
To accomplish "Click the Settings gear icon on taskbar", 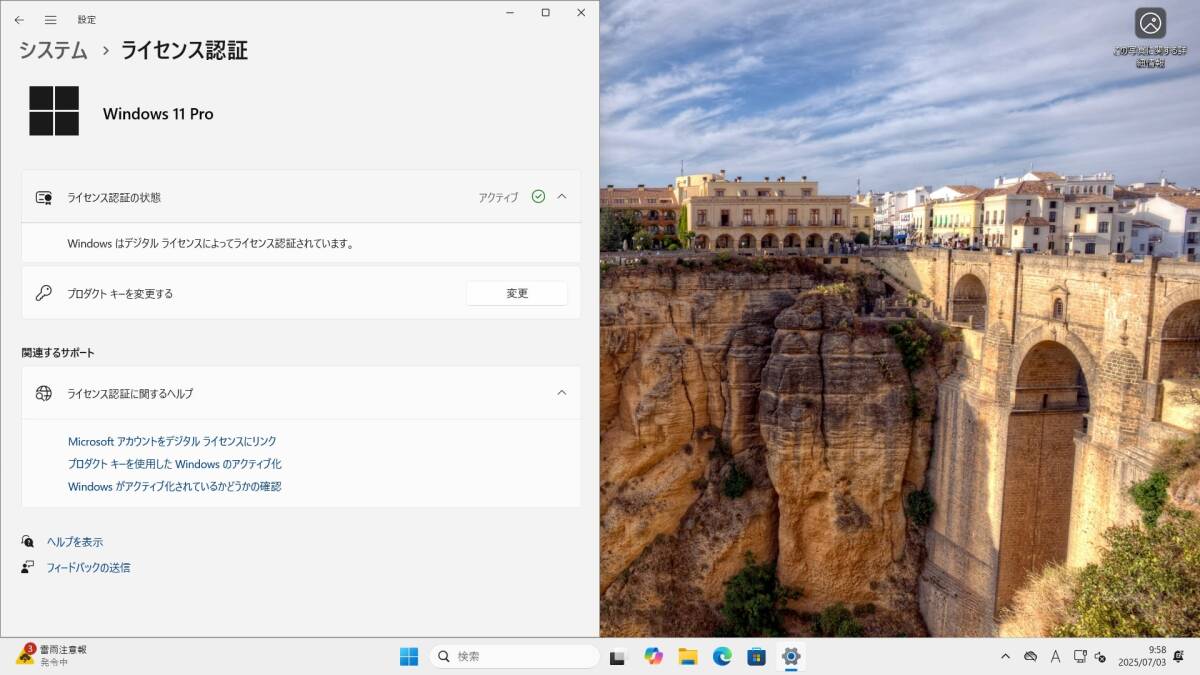I will [x=791, y=656].
